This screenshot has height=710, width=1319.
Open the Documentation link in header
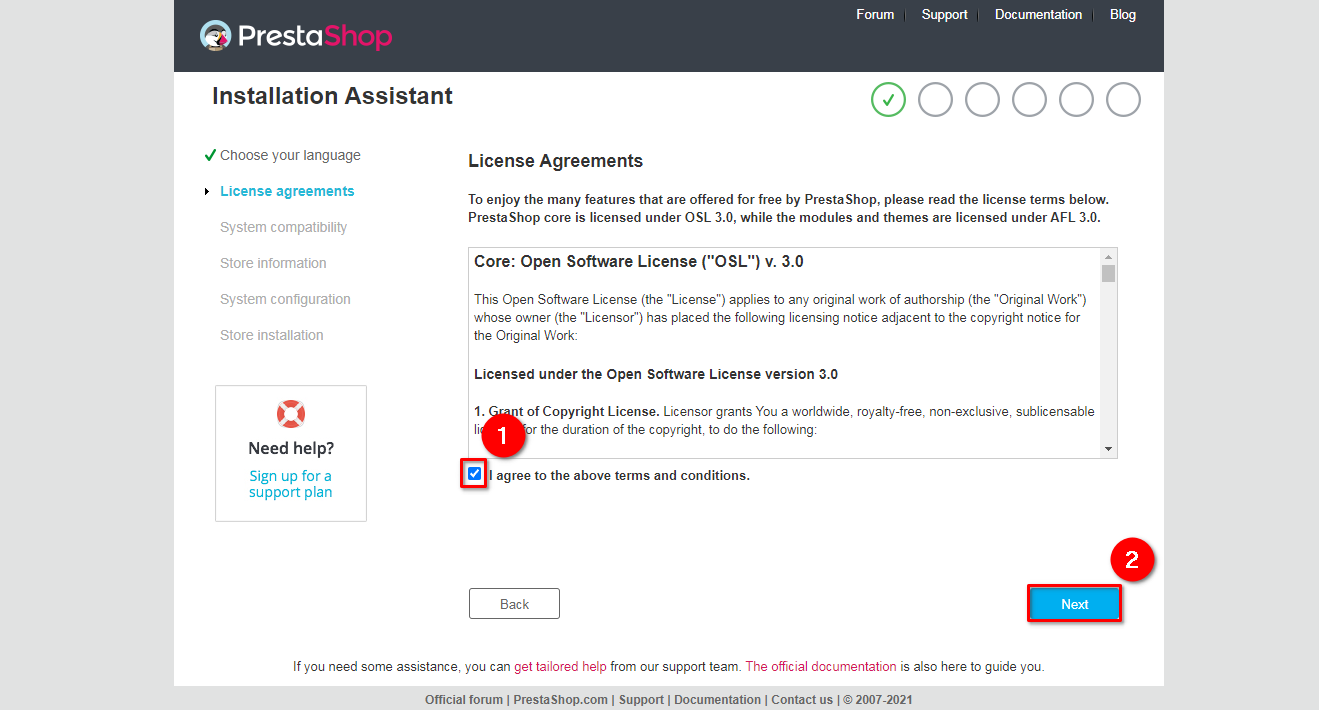click(x=1038, y=14)
